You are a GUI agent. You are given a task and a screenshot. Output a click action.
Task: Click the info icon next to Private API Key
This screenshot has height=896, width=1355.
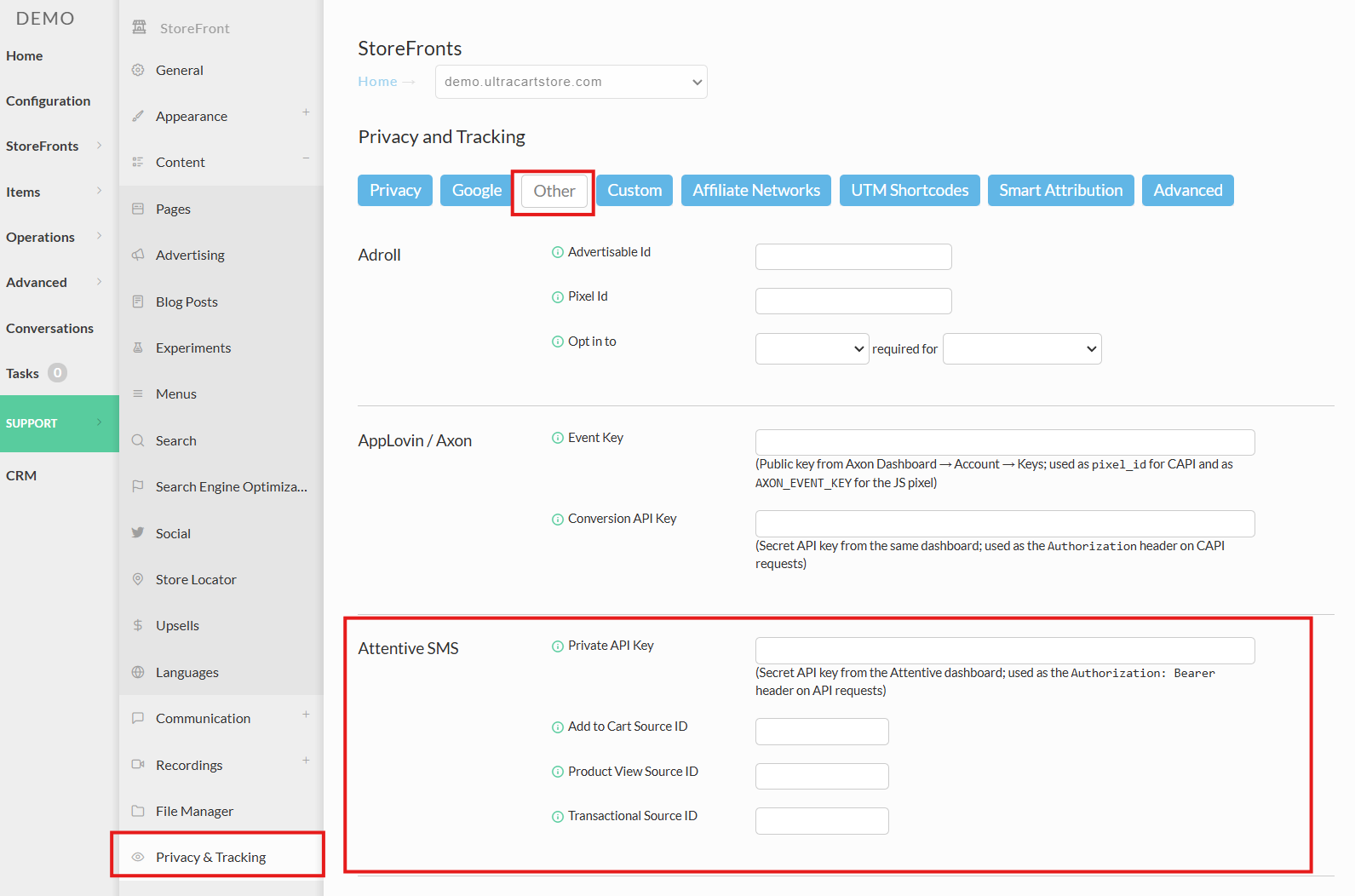tap(558, 646)
